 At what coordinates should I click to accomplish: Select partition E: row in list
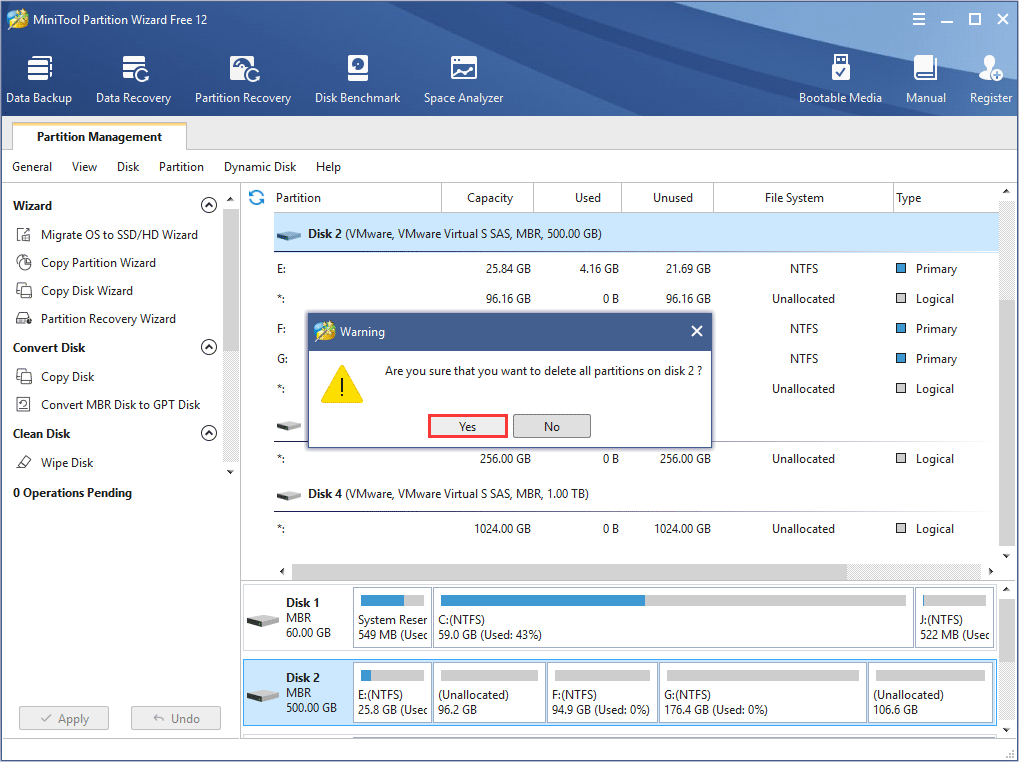pyautogui.click(x=636, y=269)
